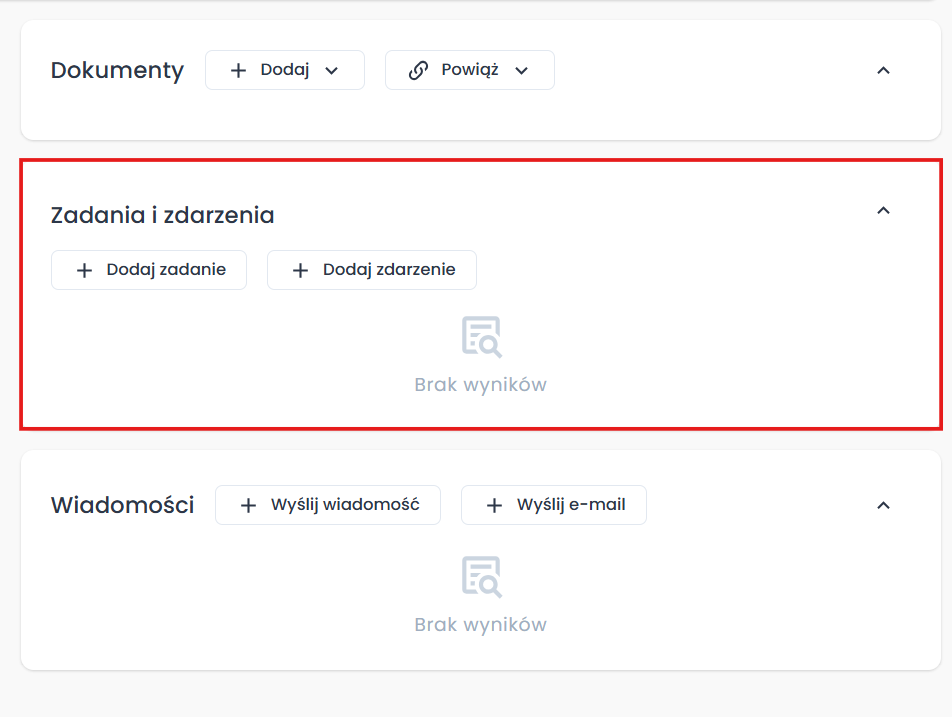Click the Powiąż button in Dokumenty
The height and width of the screenshot is (717, 952).
click(469, 70)
